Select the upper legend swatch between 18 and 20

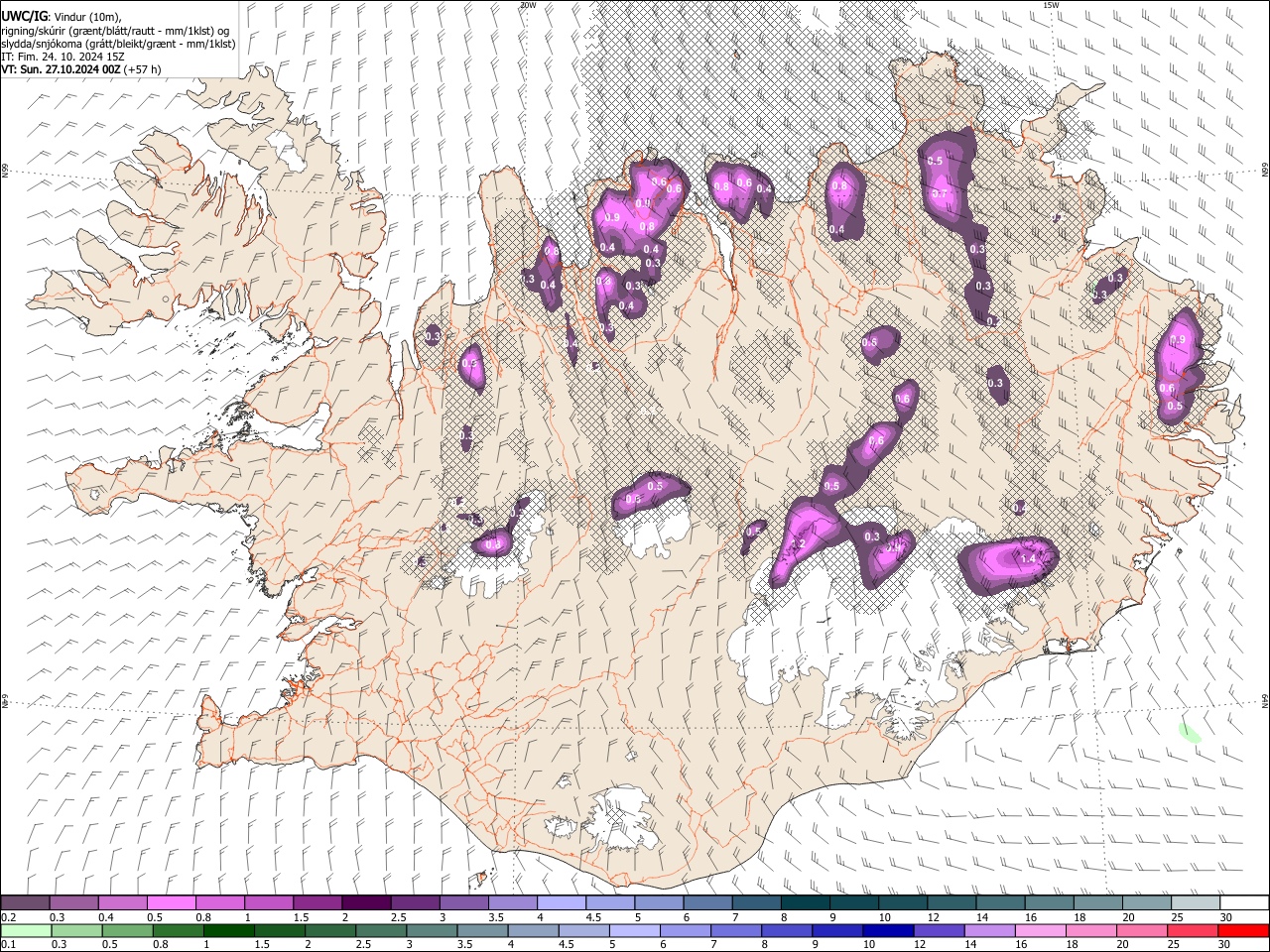pyautogui.click(x=1098, y=903)
